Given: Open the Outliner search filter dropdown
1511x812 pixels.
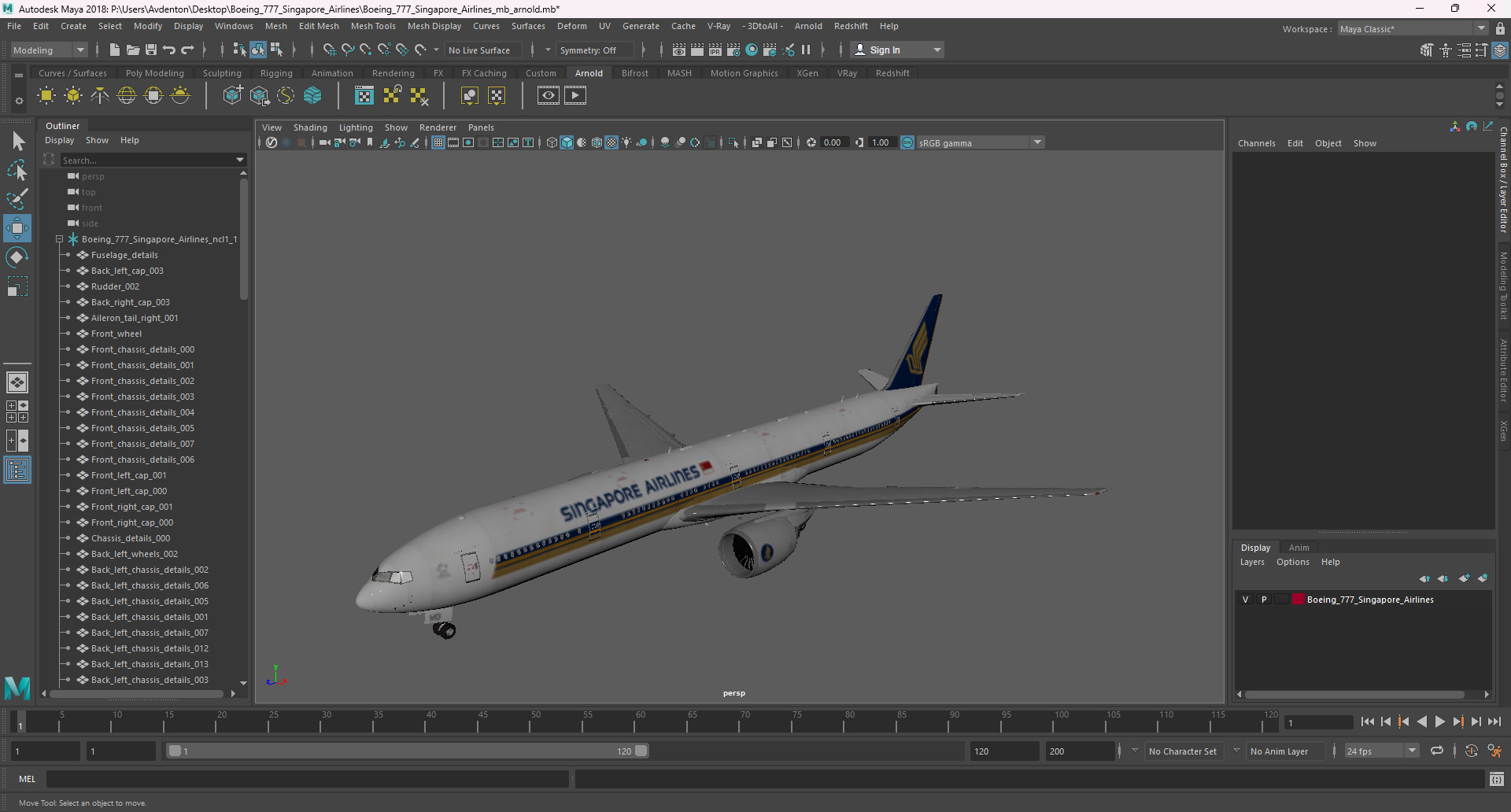Looking at the screenshot, I should [240, 160].
